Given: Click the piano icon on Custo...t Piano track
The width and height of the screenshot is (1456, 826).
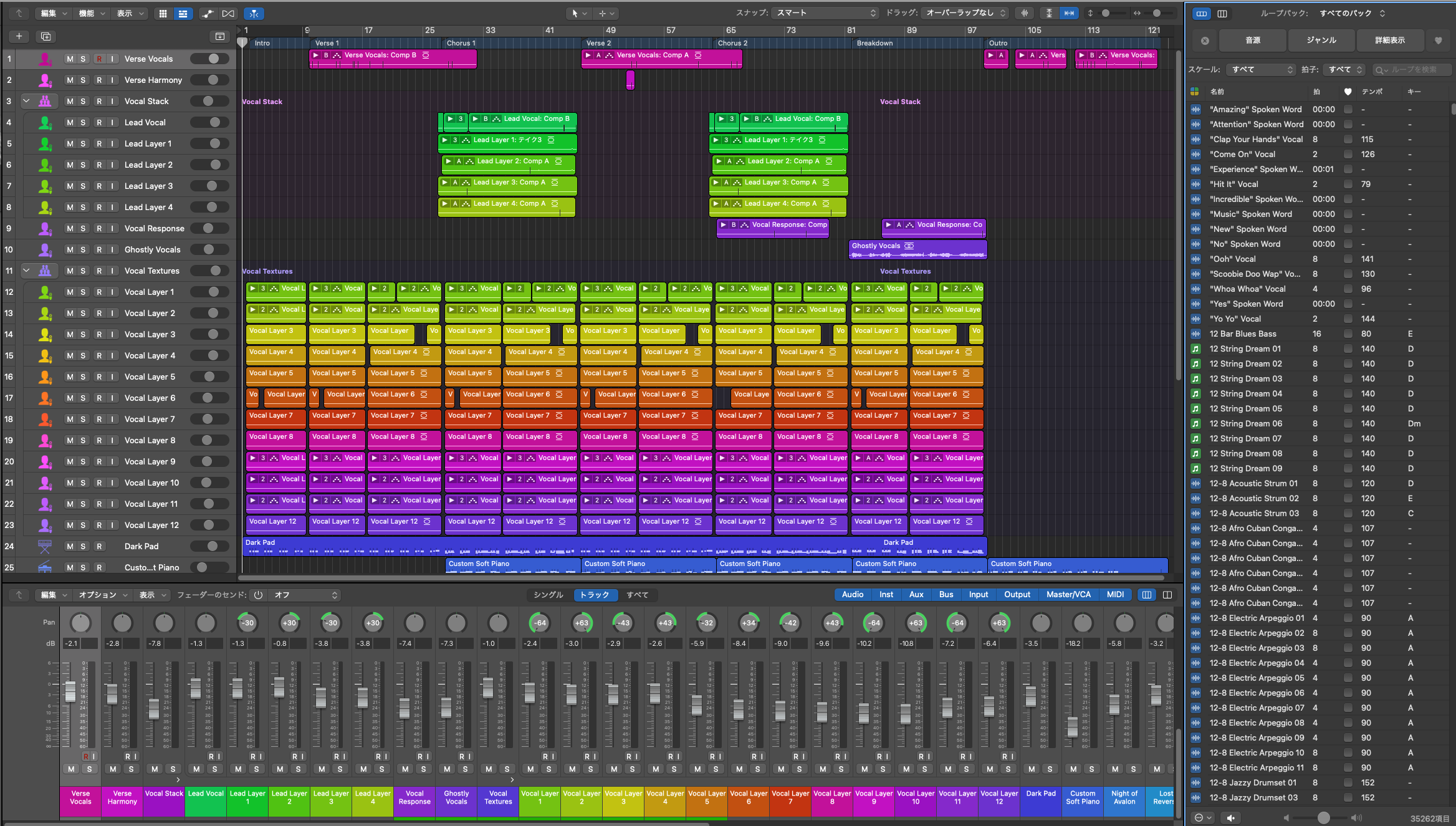Looking at the screenshot, I should [x=44, y=567].
